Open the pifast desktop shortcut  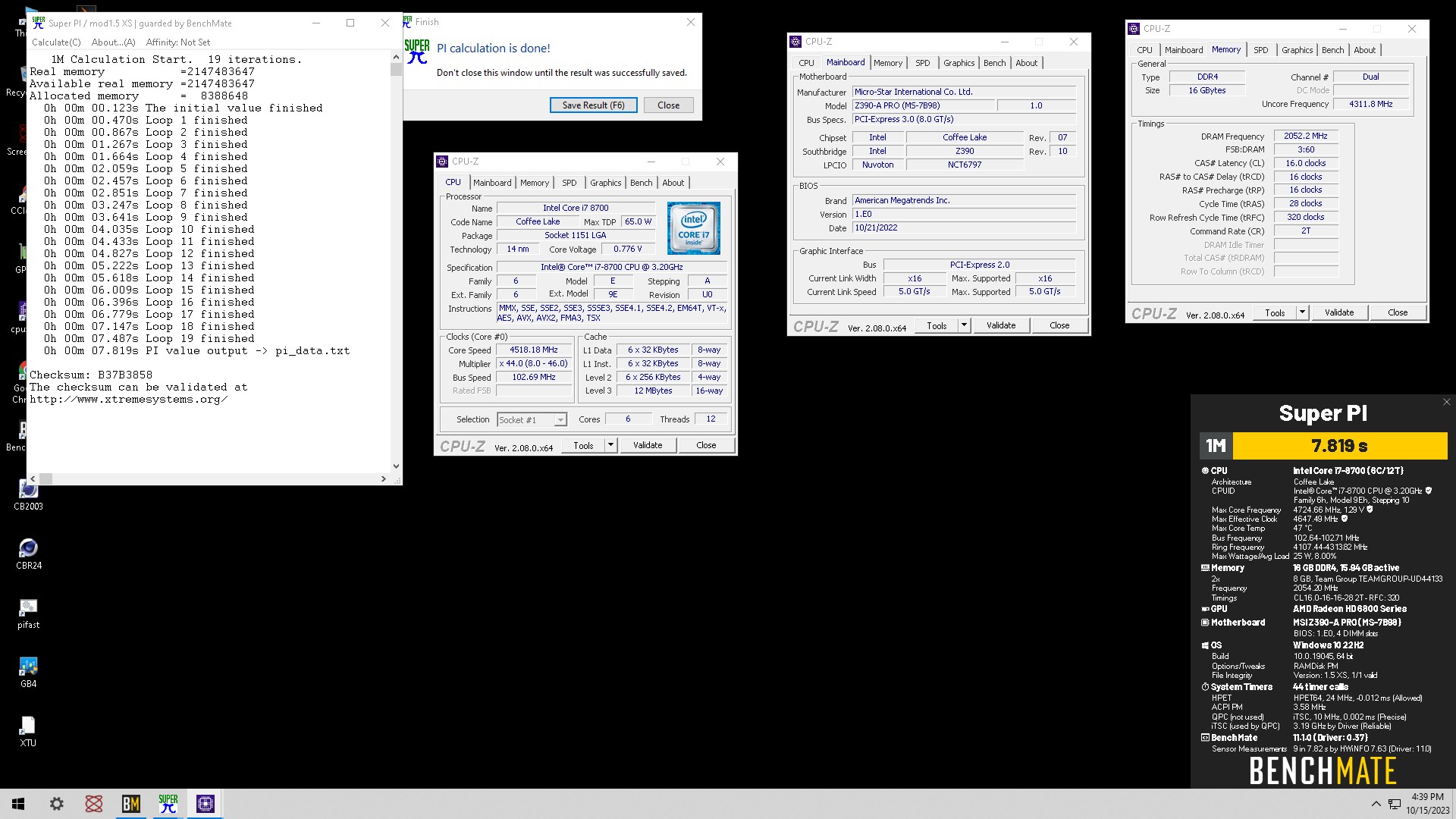click(28, 613)
